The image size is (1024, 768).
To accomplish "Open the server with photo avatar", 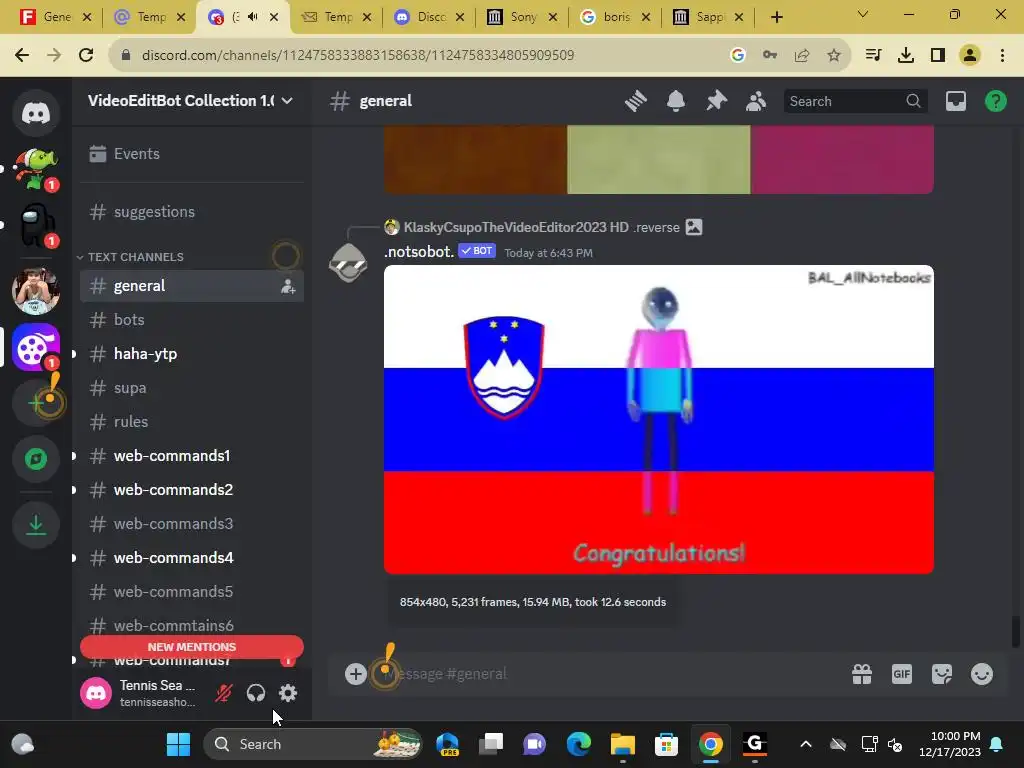I will [36, 290].
